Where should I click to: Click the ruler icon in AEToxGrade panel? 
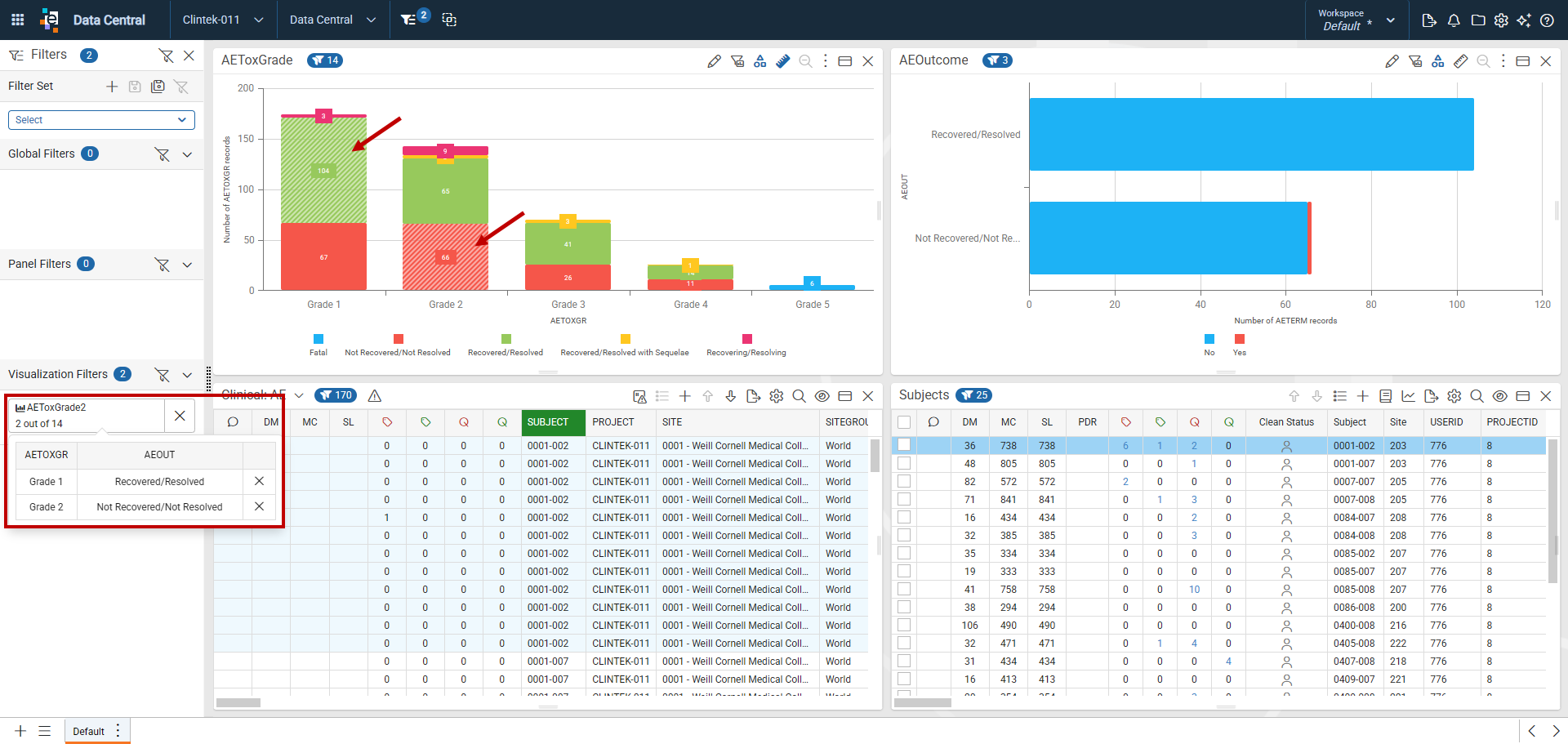783,61
